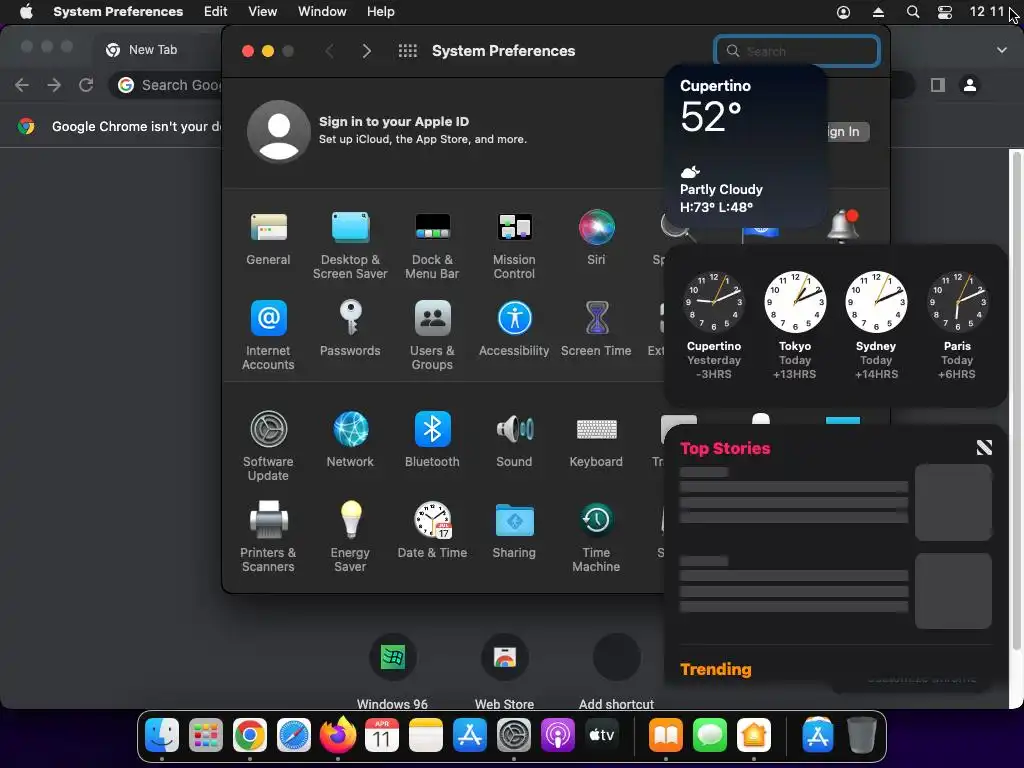1024x768 pixels.
Task: Click the eject icon in menu bar
Action: (x=878, y=12)
